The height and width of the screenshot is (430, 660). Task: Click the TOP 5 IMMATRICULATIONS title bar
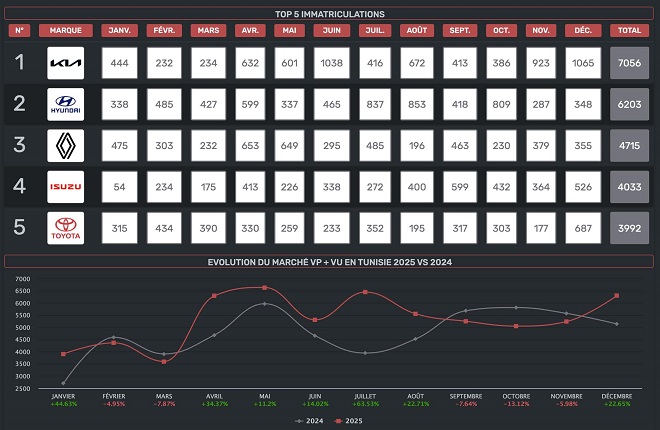click(x=329, y=14)
